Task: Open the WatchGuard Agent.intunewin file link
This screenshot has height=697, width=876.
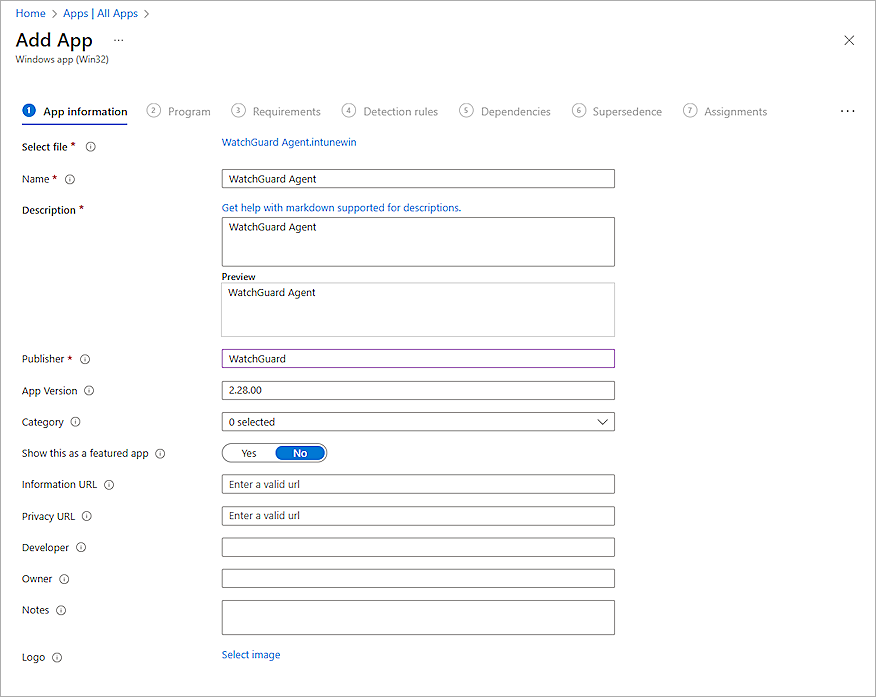Action: pyautogui.click(x=289, y=142)
